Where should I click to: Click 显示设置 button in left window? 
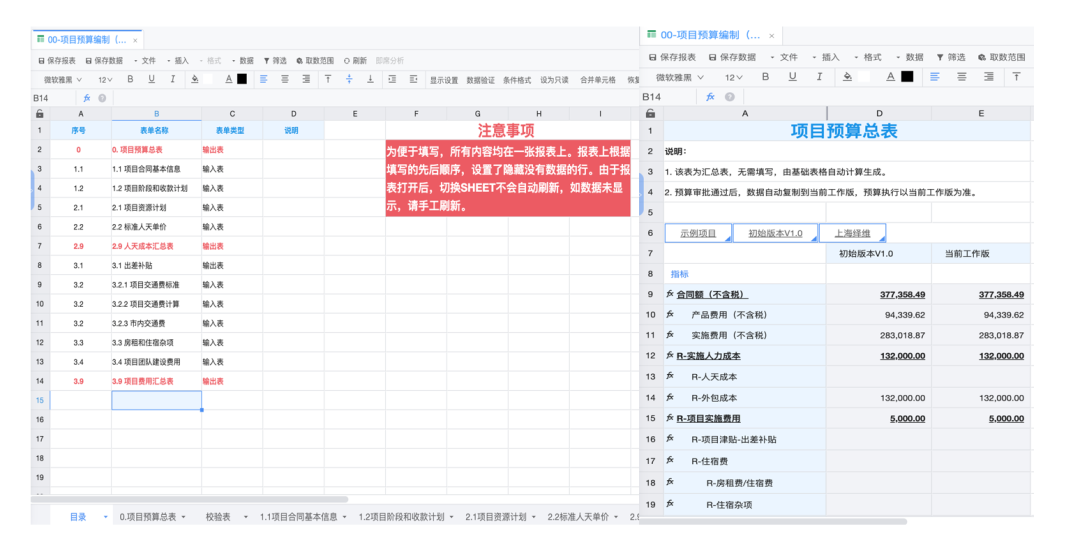pyautogui.click(x=444, y=80)
